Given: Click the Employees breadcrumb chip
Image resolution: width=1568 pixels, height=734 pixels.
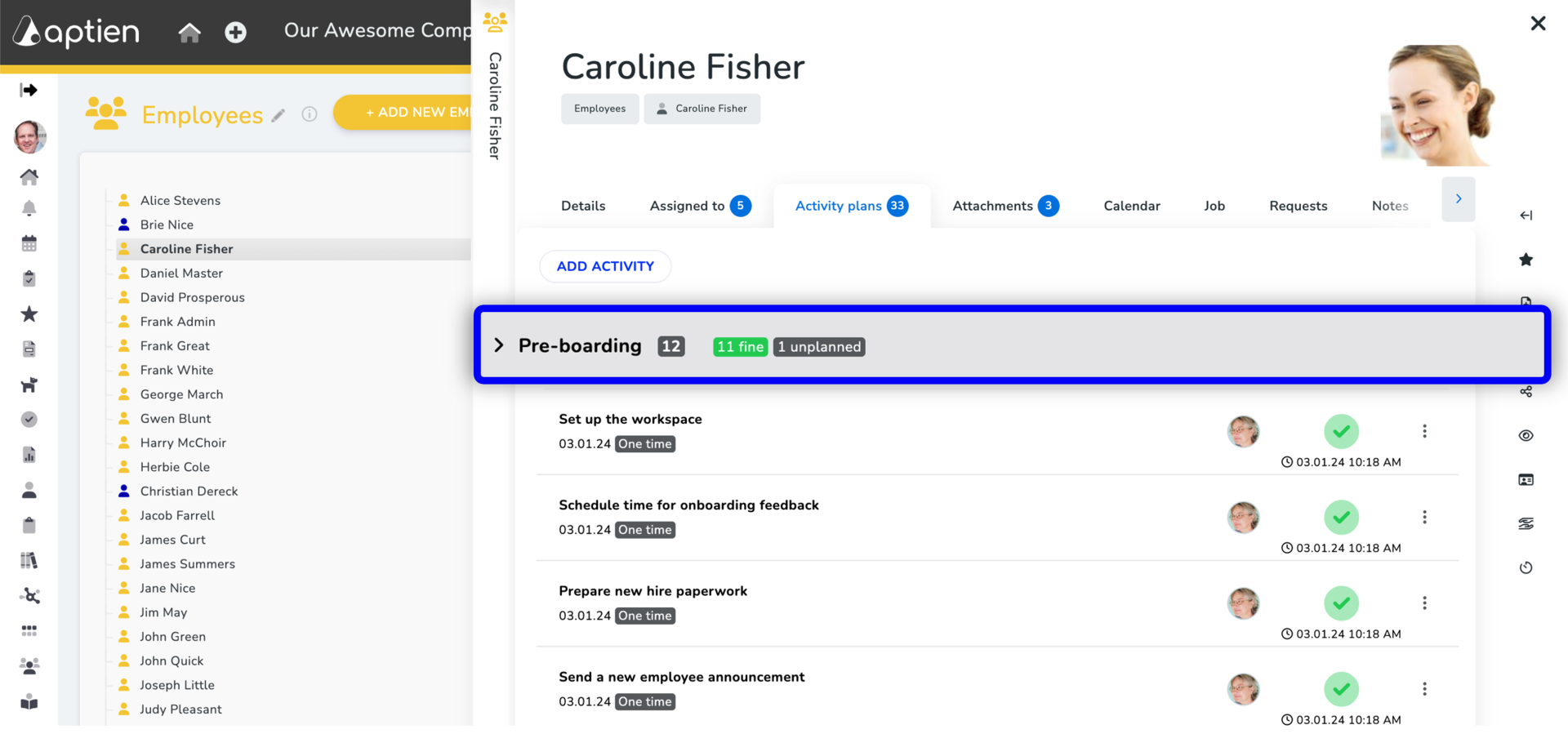Looking at the screenshot, I should point(599,109).
